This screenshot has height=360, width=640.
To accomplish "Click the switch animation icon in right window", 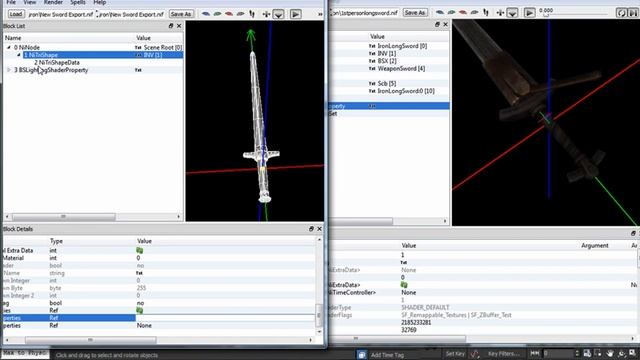I will pos(633,13).
